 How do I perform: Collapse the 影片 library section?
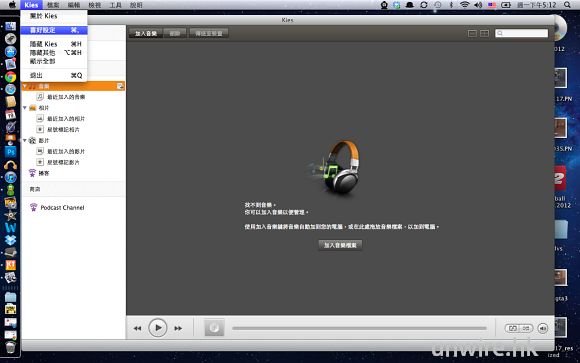(25, 141)
